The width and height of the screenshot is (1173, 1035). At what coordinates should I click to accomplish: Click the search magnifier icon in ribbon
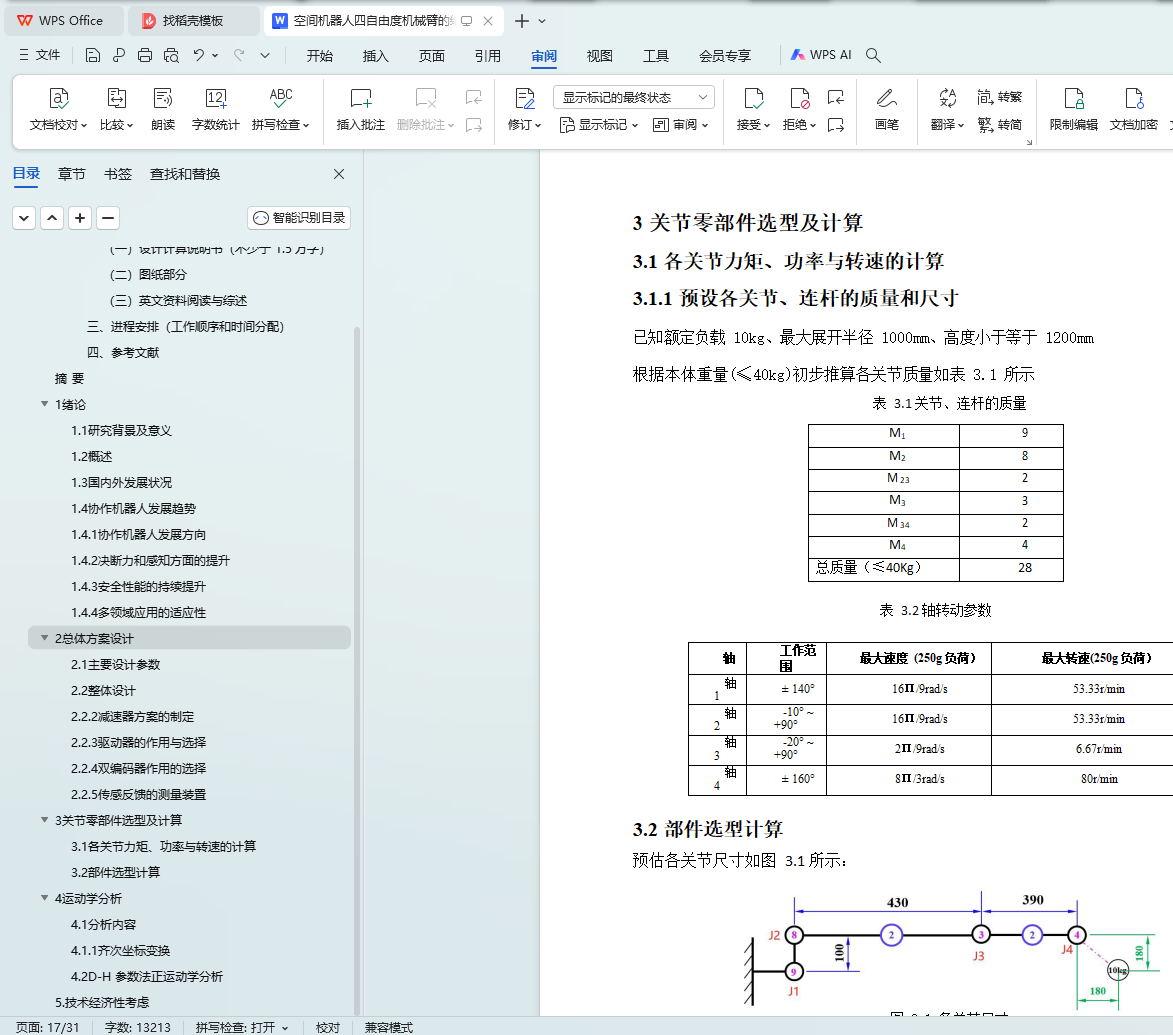873,55
